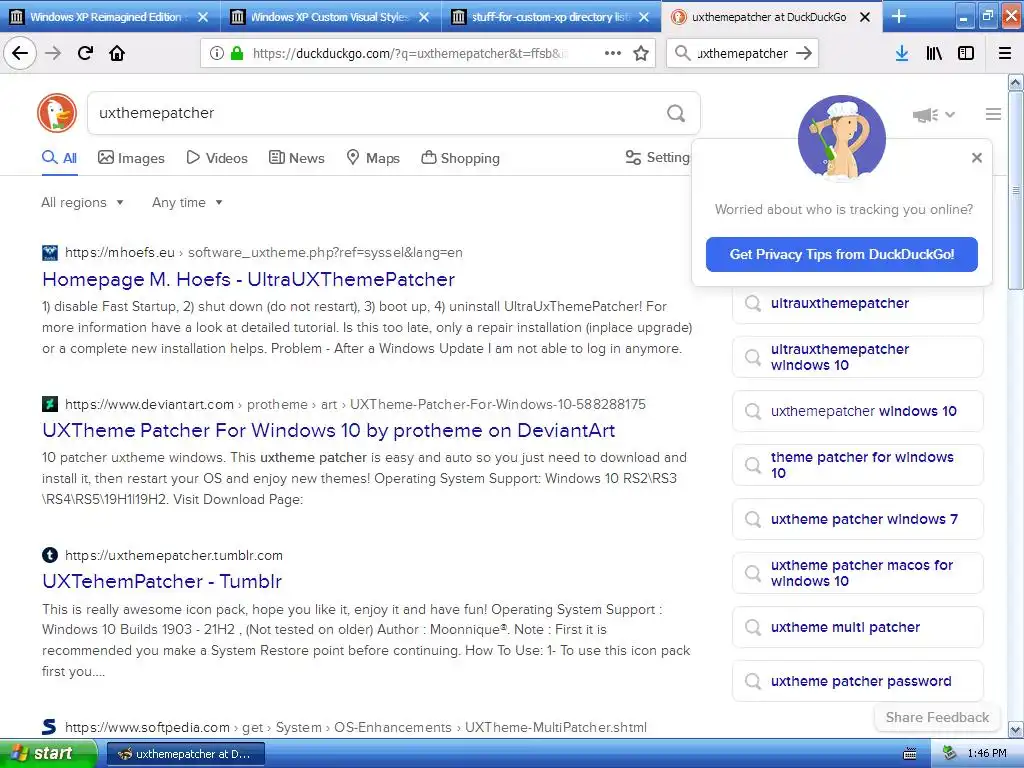The image size is (1024, 768).
Task: Select ultrauxthemepatcher related search
Action: click(857, 304)
